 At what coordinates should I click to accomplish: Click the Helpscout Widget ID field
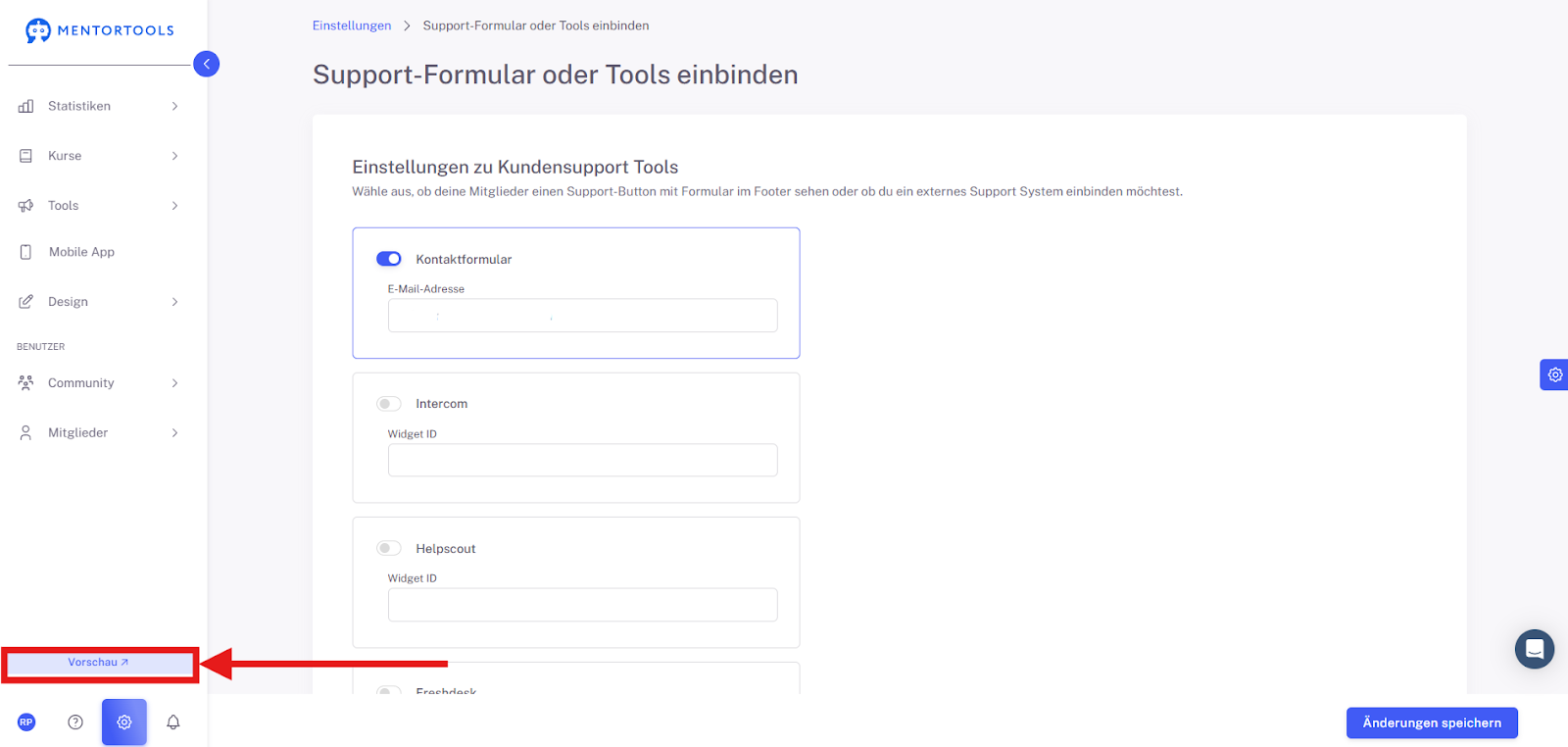[x=583, y=605]
